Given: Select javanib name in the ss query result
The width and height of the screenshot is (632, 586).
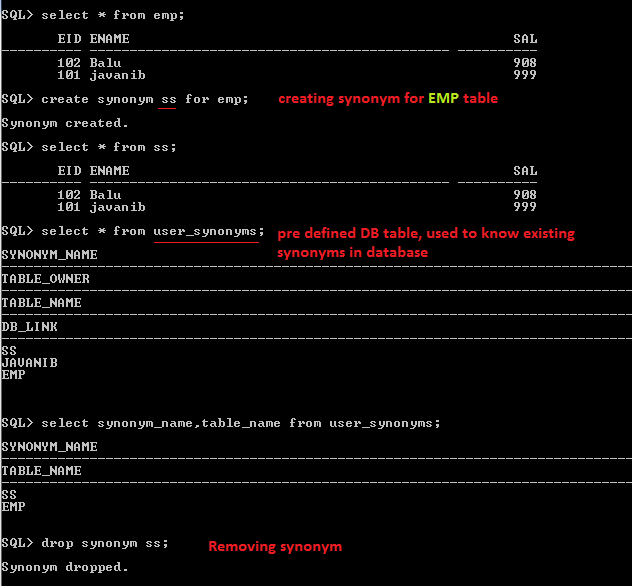Looking at the screenshot, I should coord(117,207).
